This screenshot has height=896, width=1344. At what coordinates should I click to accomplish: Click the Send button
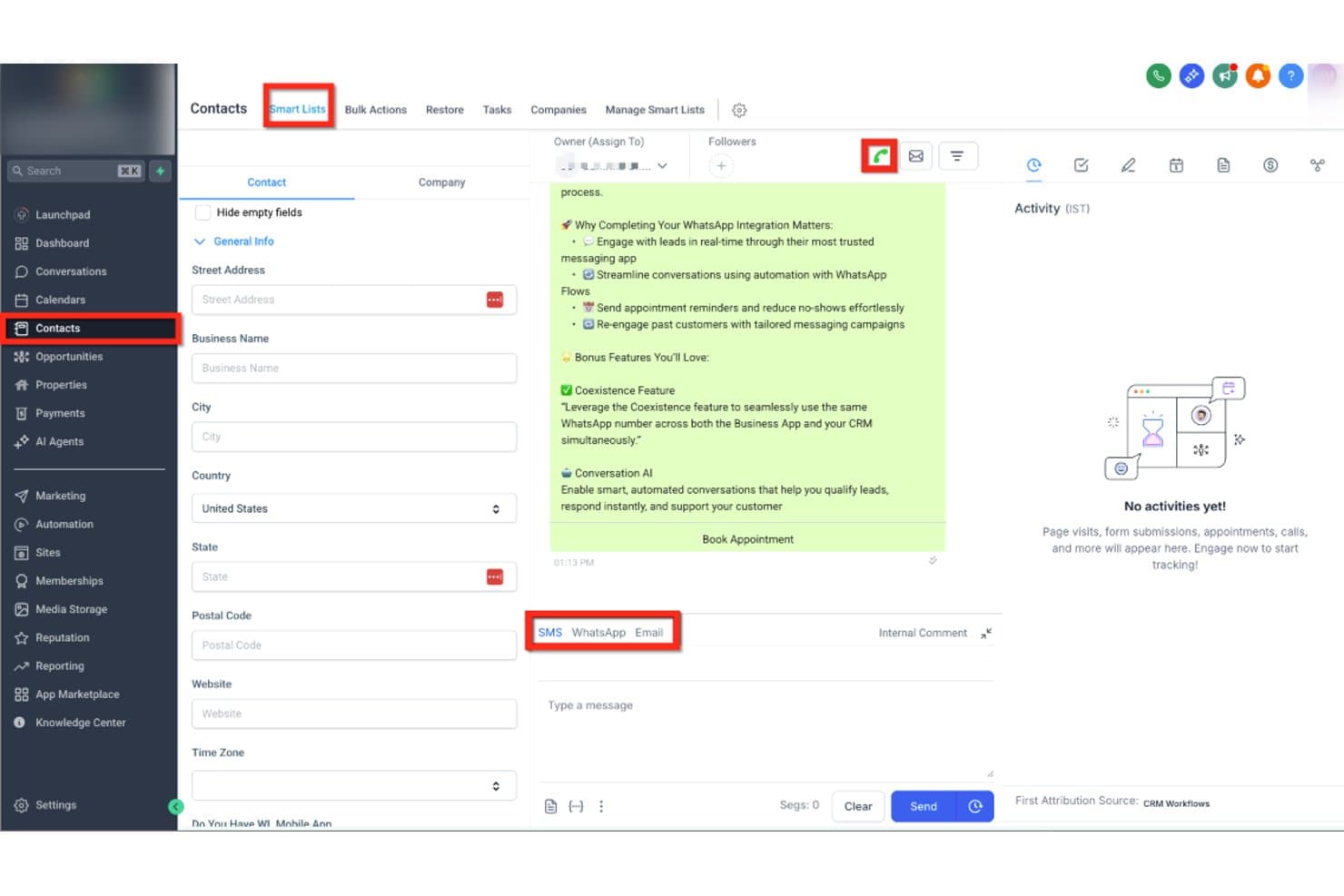[x=924, y=806]
